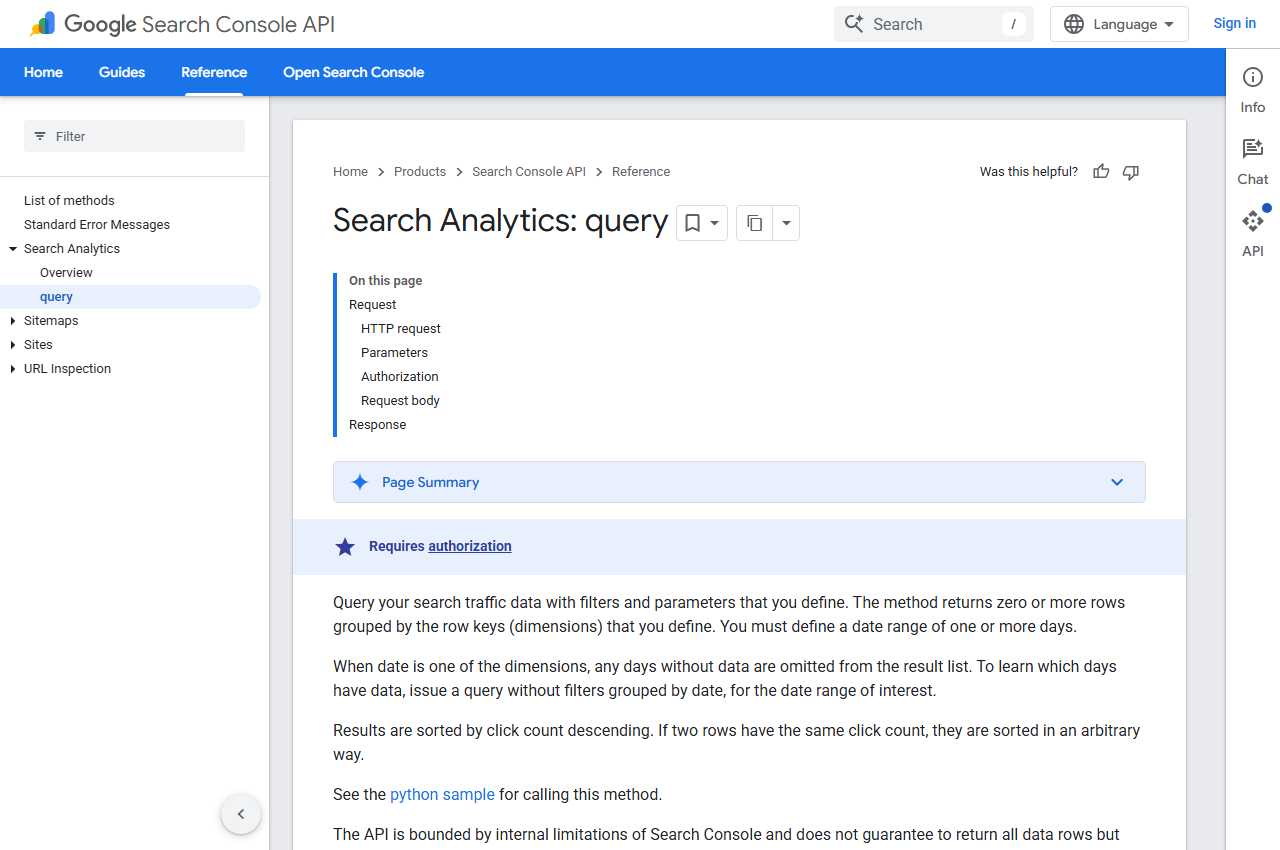1280x850 pixels.
Task: Click the sidebar Filter field
Action: pyautogui.click(x=134, y=136)
